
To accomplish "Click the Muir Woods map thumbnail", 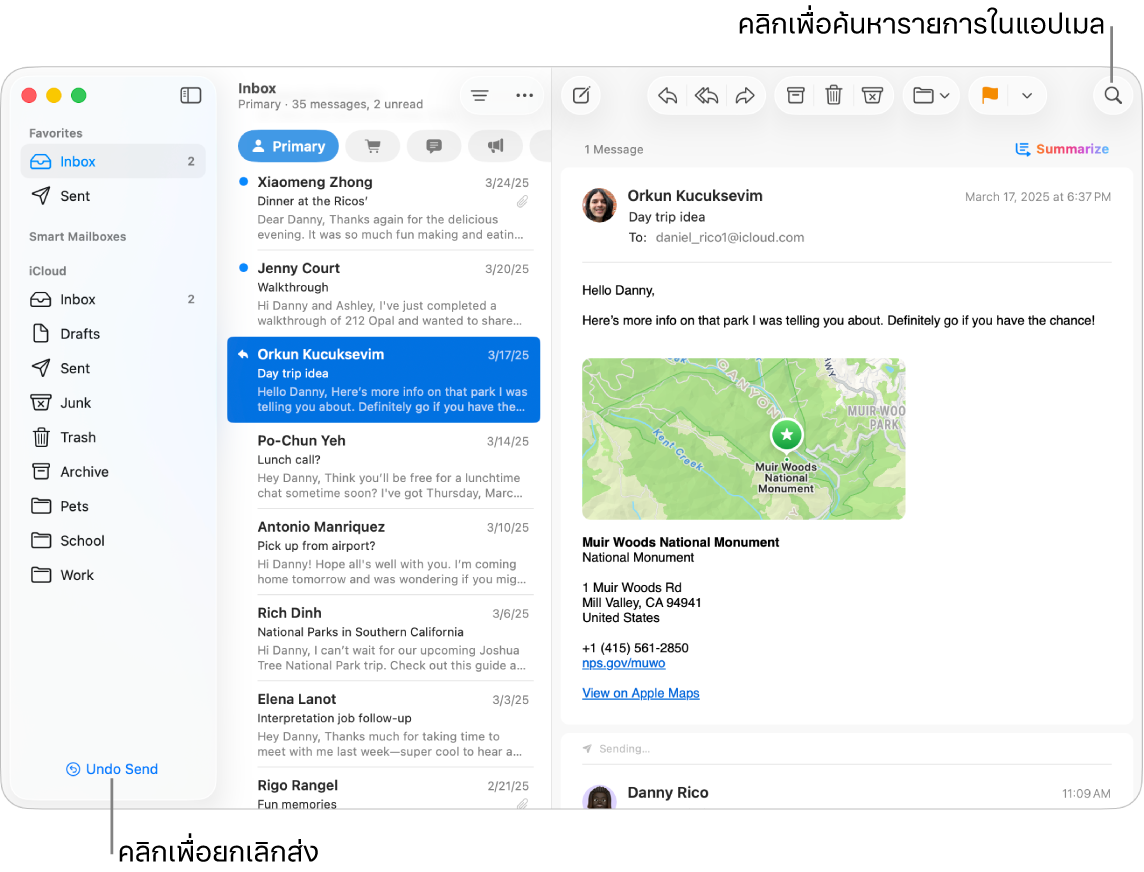I will [x=743, y=438].
